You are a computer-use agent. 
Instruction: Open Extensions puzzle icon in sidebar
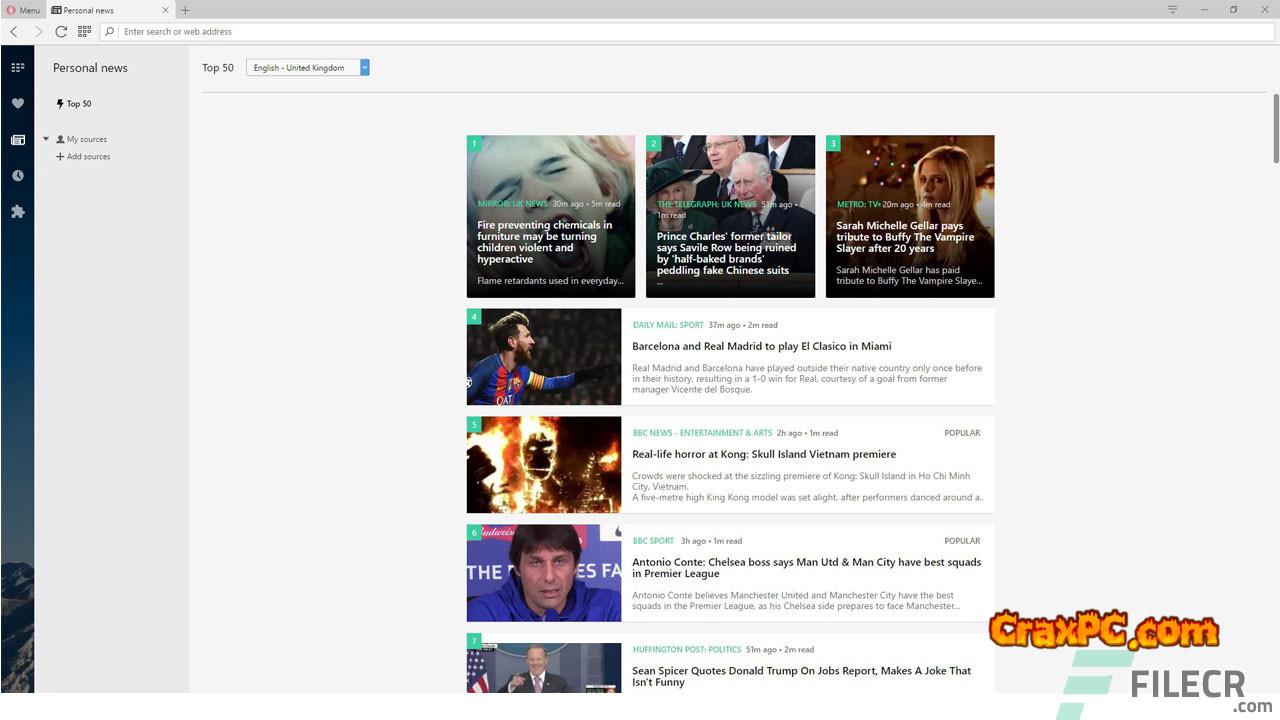click(x=17, y=212)
